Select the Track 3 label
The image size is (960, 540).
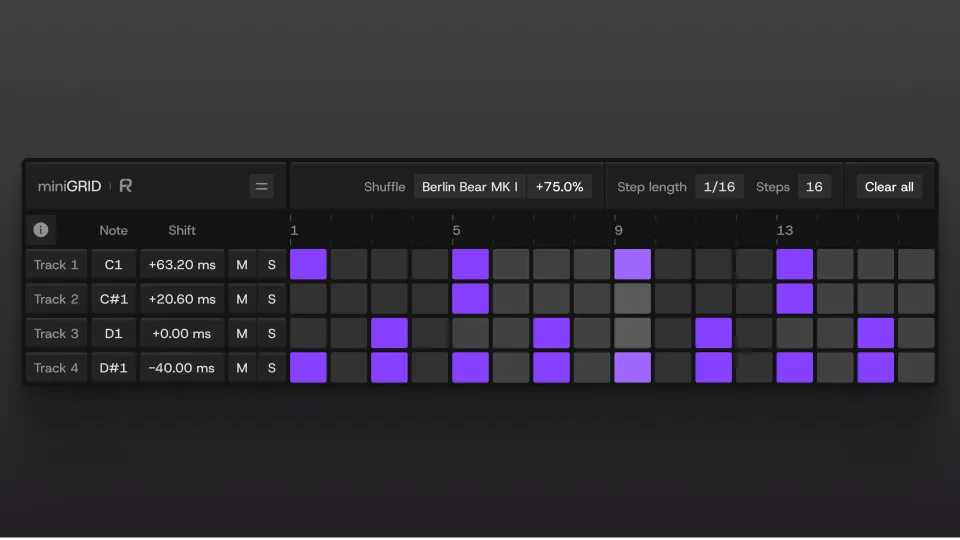[56, 333]
